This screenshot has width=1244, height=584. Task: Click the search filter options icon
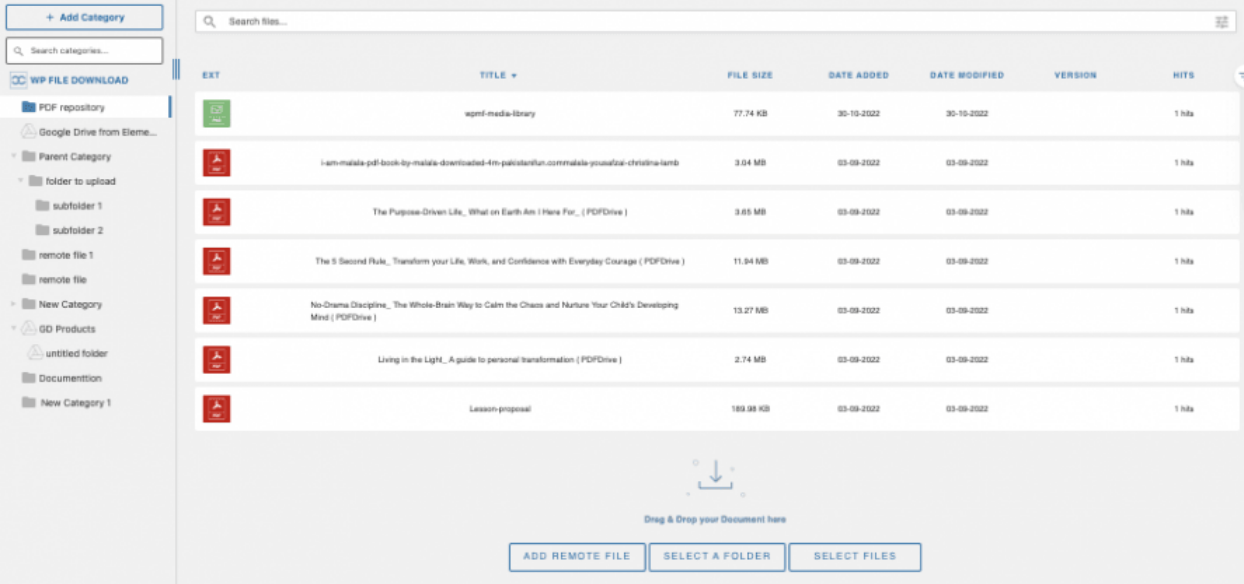[1221, 22]
